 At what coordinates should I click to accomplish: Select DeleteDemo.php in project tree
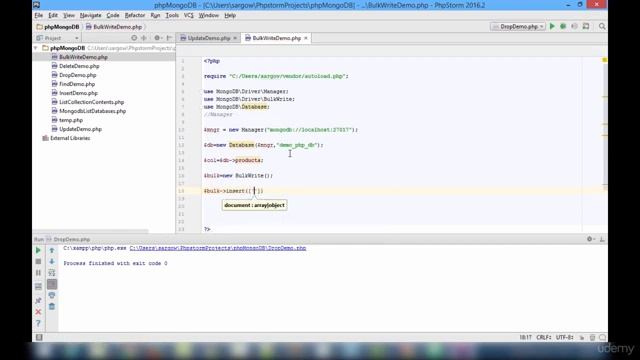[x=79, y=66]
